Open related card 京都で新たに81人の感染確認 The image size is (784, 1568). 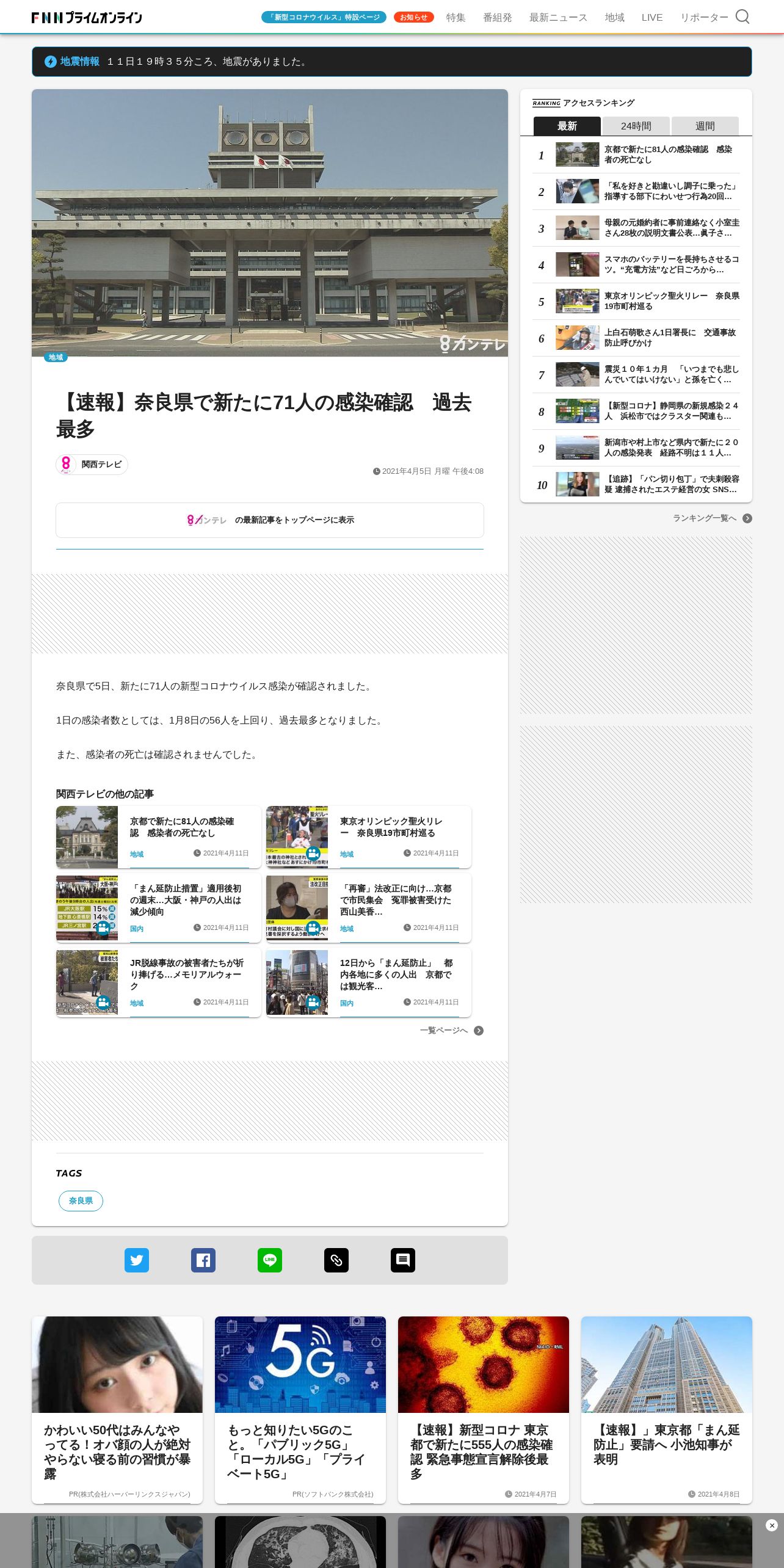[159, 837]
